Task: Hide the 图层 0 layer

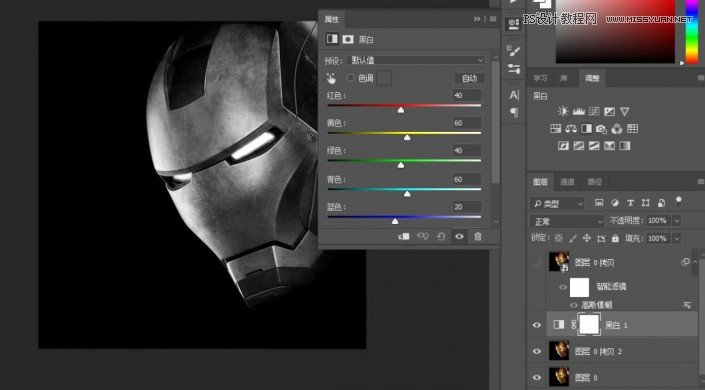Action: coord(537,377)
